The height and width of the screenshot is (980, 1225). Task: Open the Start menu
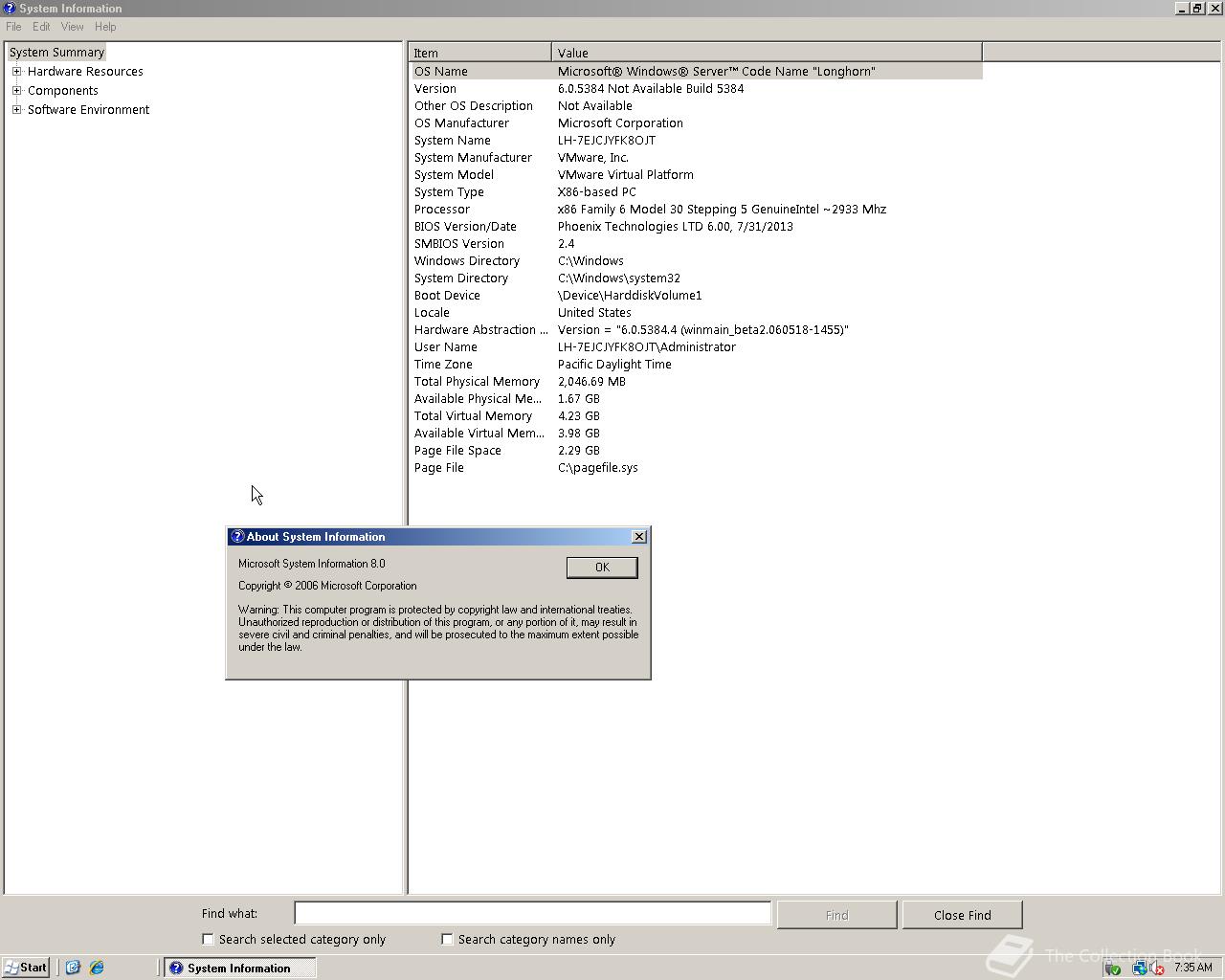click(x=26, y=968)
